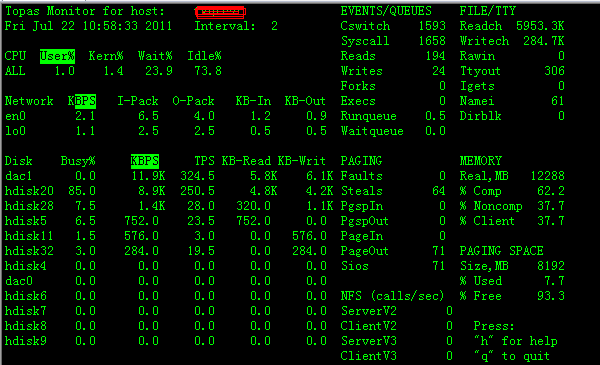Select the hdisk28 disk row label
Screen dimensions: 600x365
tap(29, 206)
